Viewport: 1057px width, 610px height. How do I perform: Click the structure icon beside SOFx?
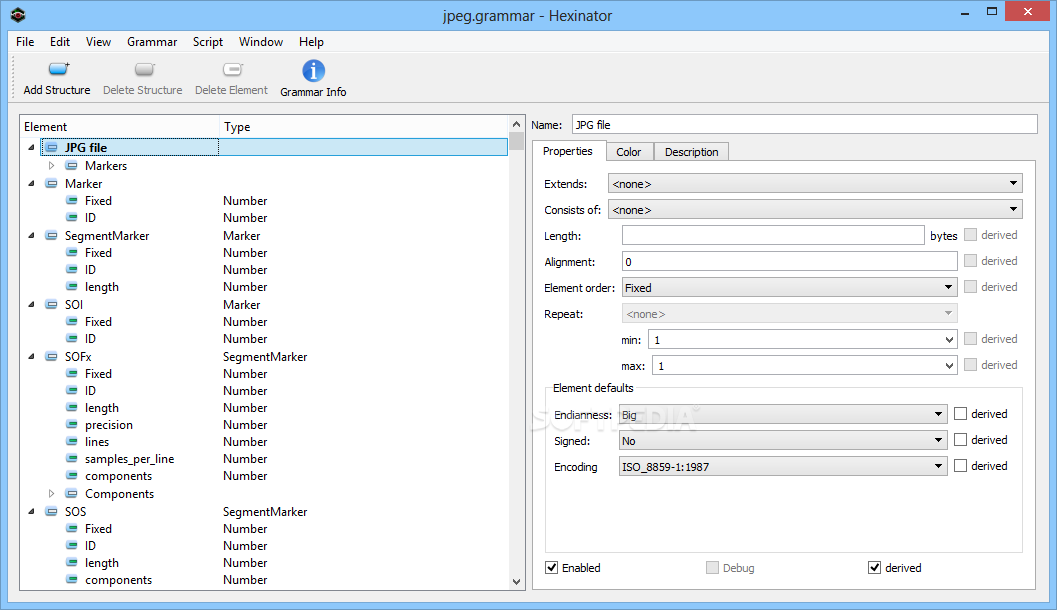tap(51, 357)
